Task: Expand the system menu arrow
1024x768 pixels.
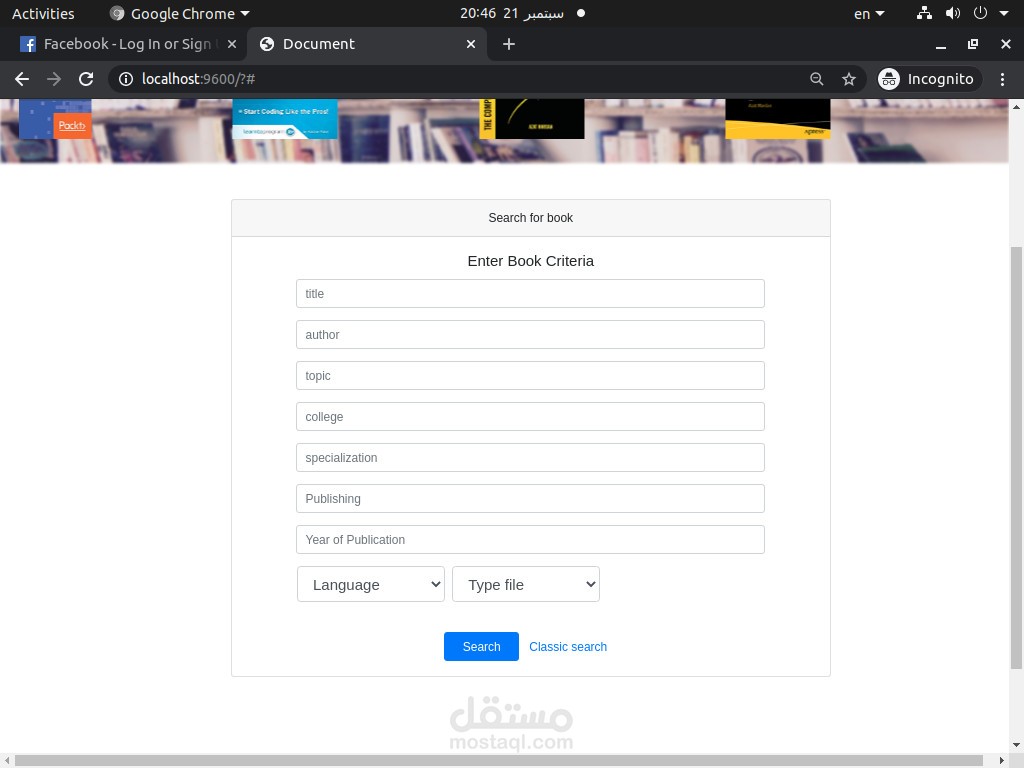Action: [x=1004, y=13]
